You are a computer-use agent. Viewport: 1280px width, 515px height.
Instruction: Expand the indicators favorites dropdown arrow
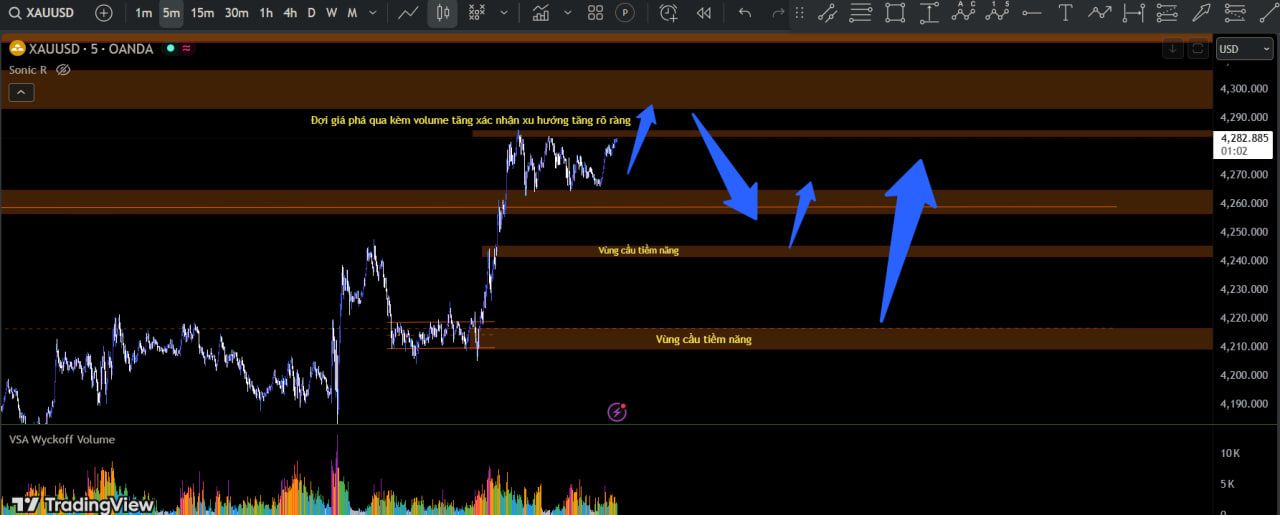pos(568,13)
